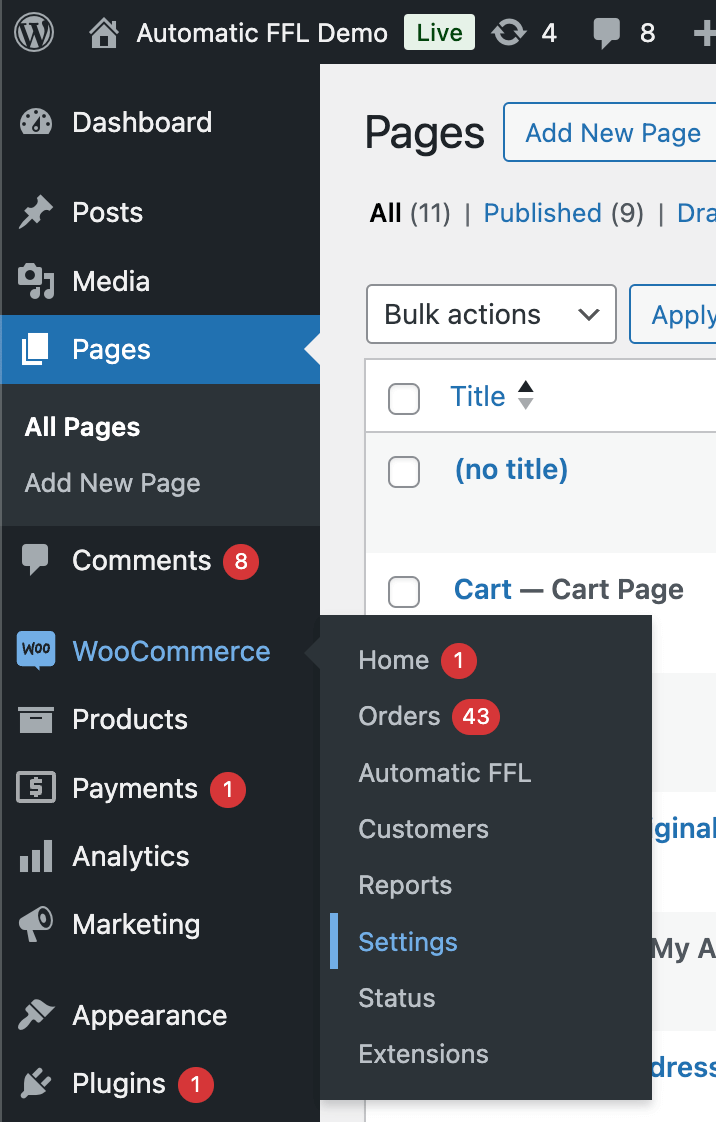Click the Marketing megaphone icon

point(36,925)
